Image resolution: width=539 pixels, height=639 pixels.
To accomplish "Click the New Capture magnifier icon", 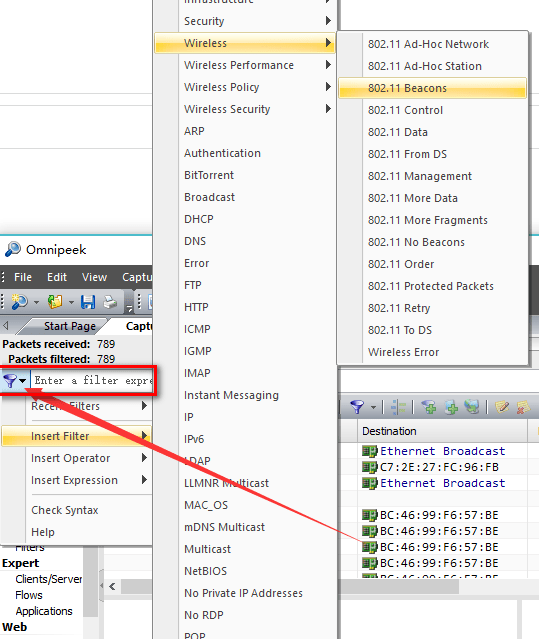I will point(19,302).
